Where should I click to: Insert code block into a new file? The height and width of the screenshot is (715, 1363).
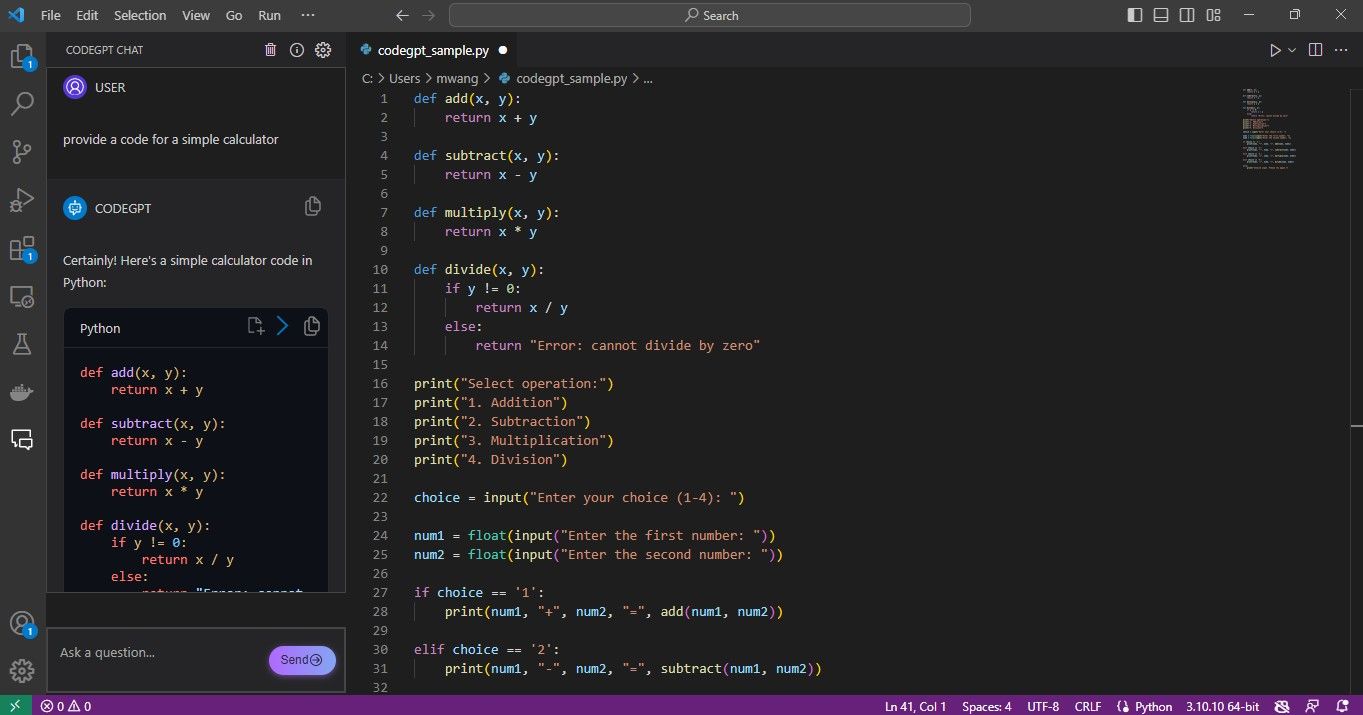pos(255,325)
